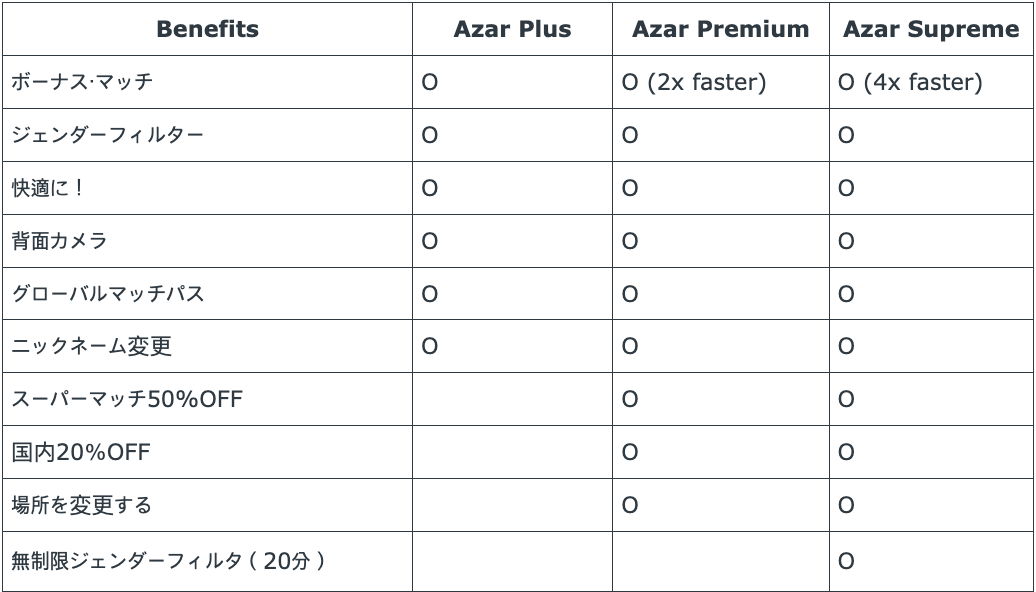Select the 背面カメラ benefit label
Image resolution: width=1036 pixels, height=592 pixels.
click(59, 241)
